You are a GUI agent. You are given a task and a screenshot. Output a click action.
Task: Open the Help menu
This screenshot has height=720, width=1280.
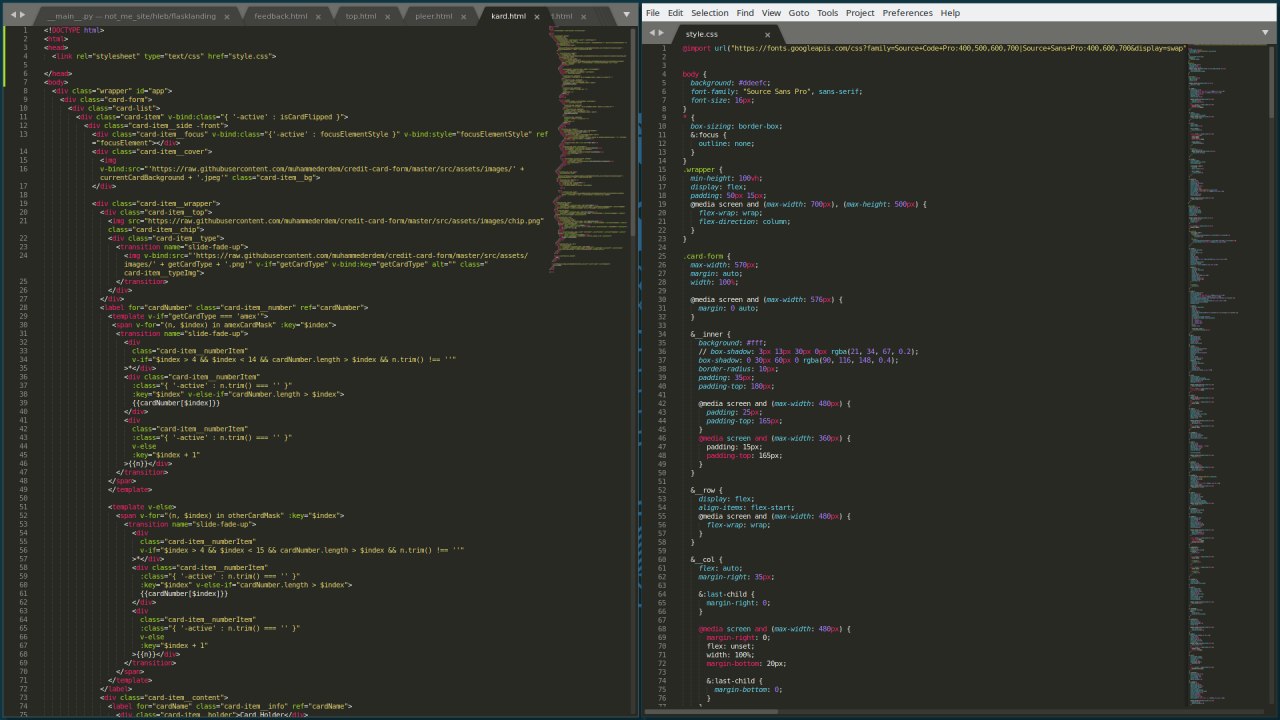tap(950, 13)
